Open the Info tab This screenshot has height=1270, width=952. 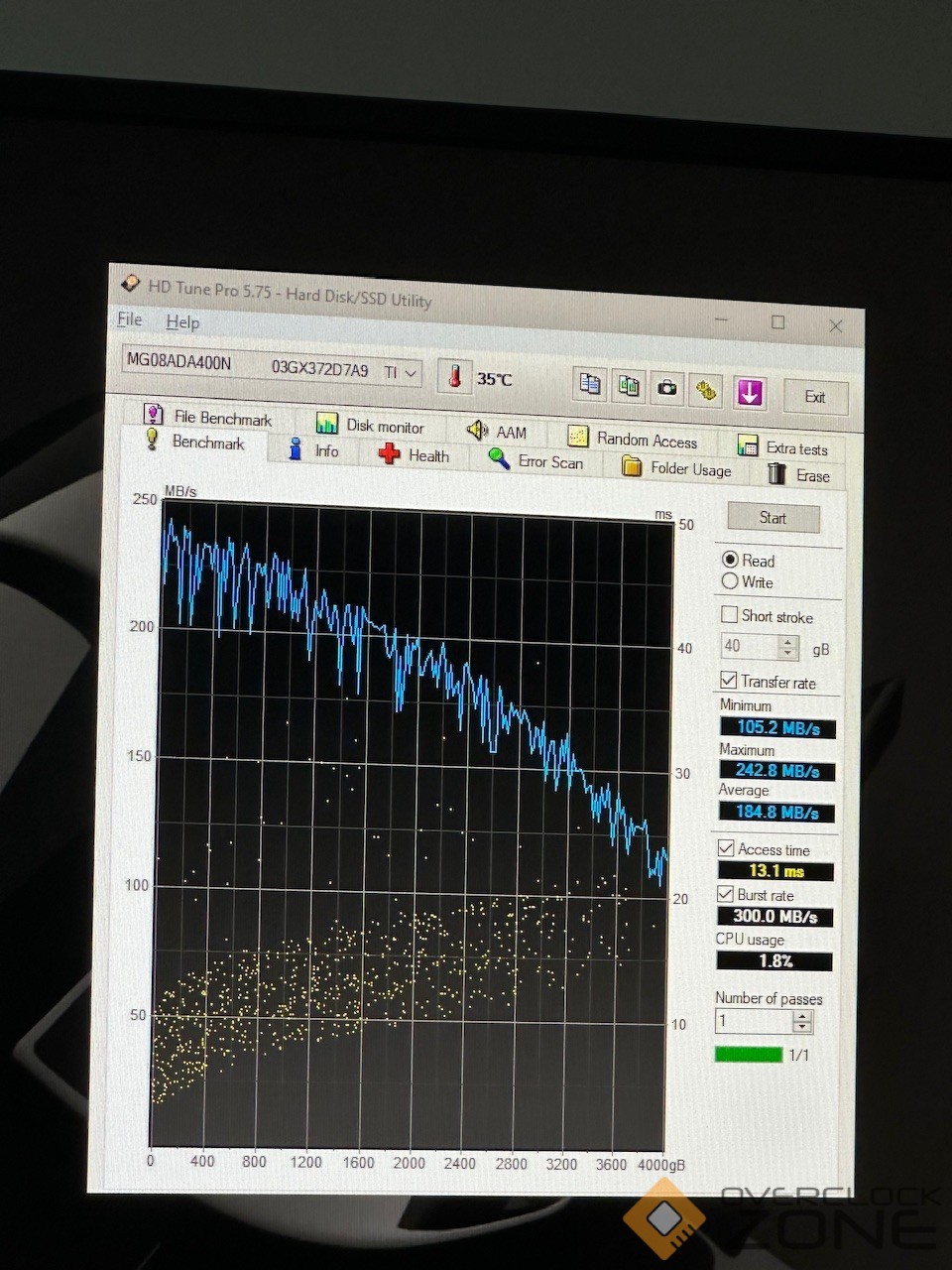point(326,450)
